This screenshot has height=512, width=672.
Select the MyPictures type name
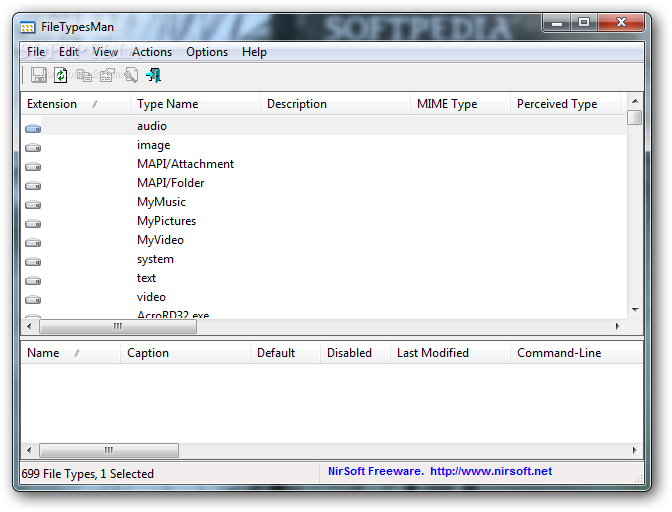(166, 221)
